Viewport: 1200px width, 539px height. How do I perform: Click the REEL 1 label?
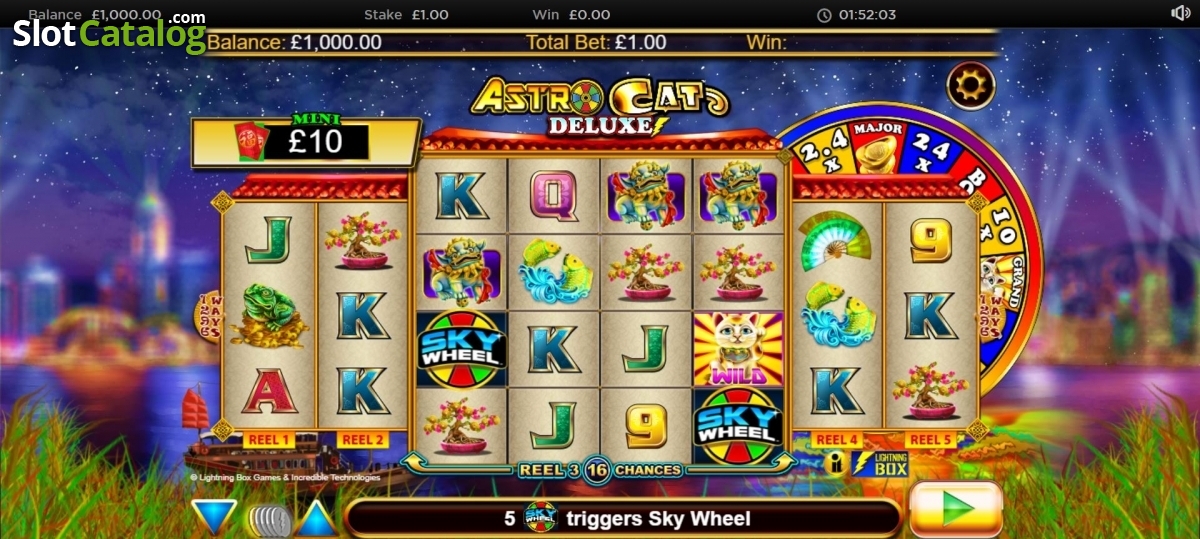(269, 440)
